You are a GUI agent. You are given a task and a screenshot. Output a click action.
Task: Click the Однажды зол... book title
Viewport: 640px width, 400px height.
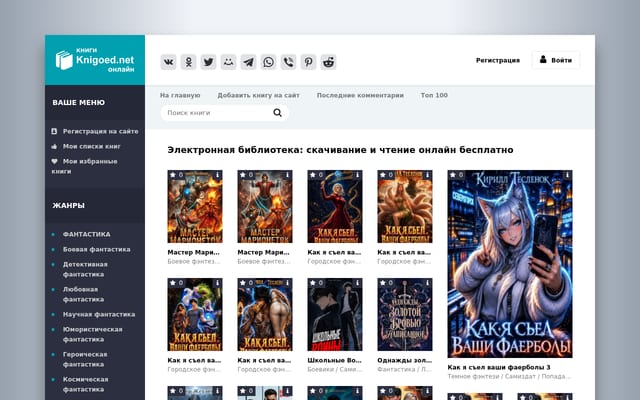click(404, 360)
